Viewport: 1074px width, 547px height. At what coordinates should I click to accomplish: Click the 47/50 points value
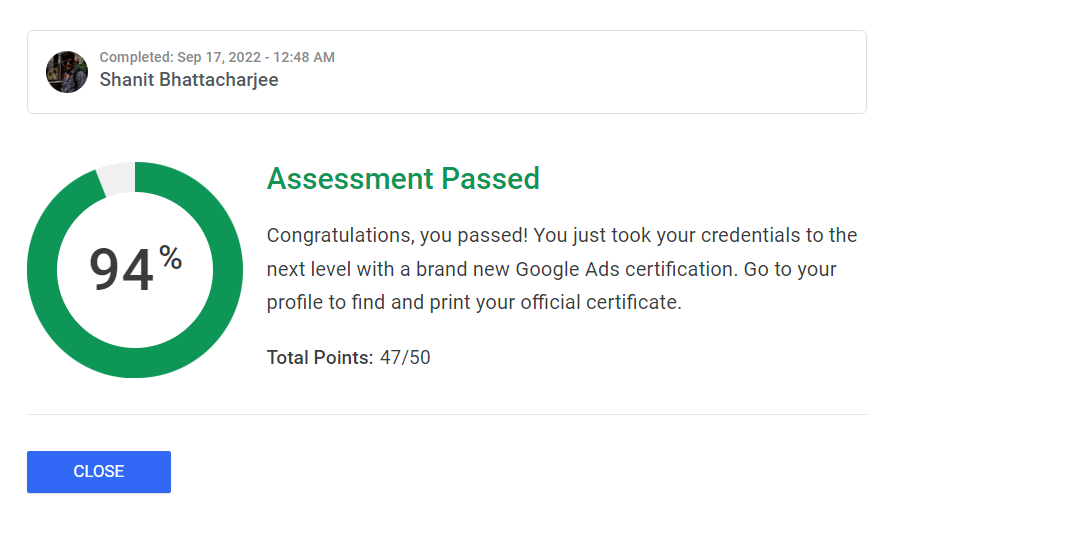[405, 357]
